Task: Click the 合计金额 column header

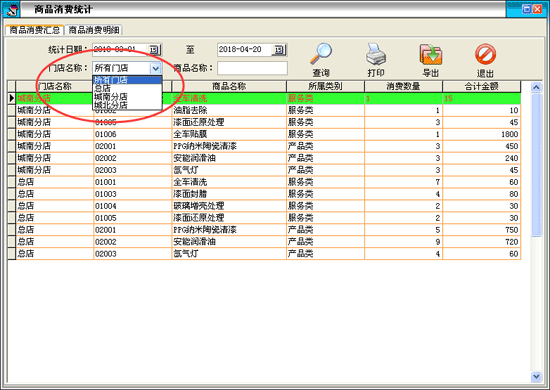Action: coord(481,86)
